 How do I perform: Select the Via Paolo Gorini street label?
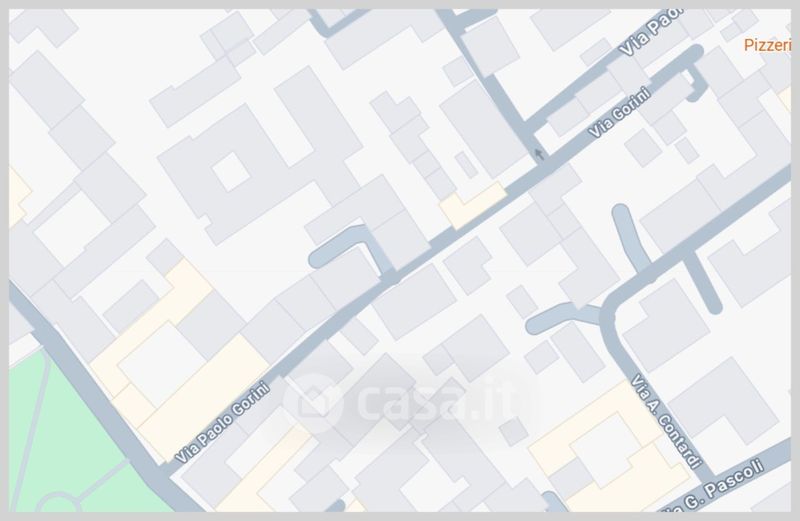(221, 421)
